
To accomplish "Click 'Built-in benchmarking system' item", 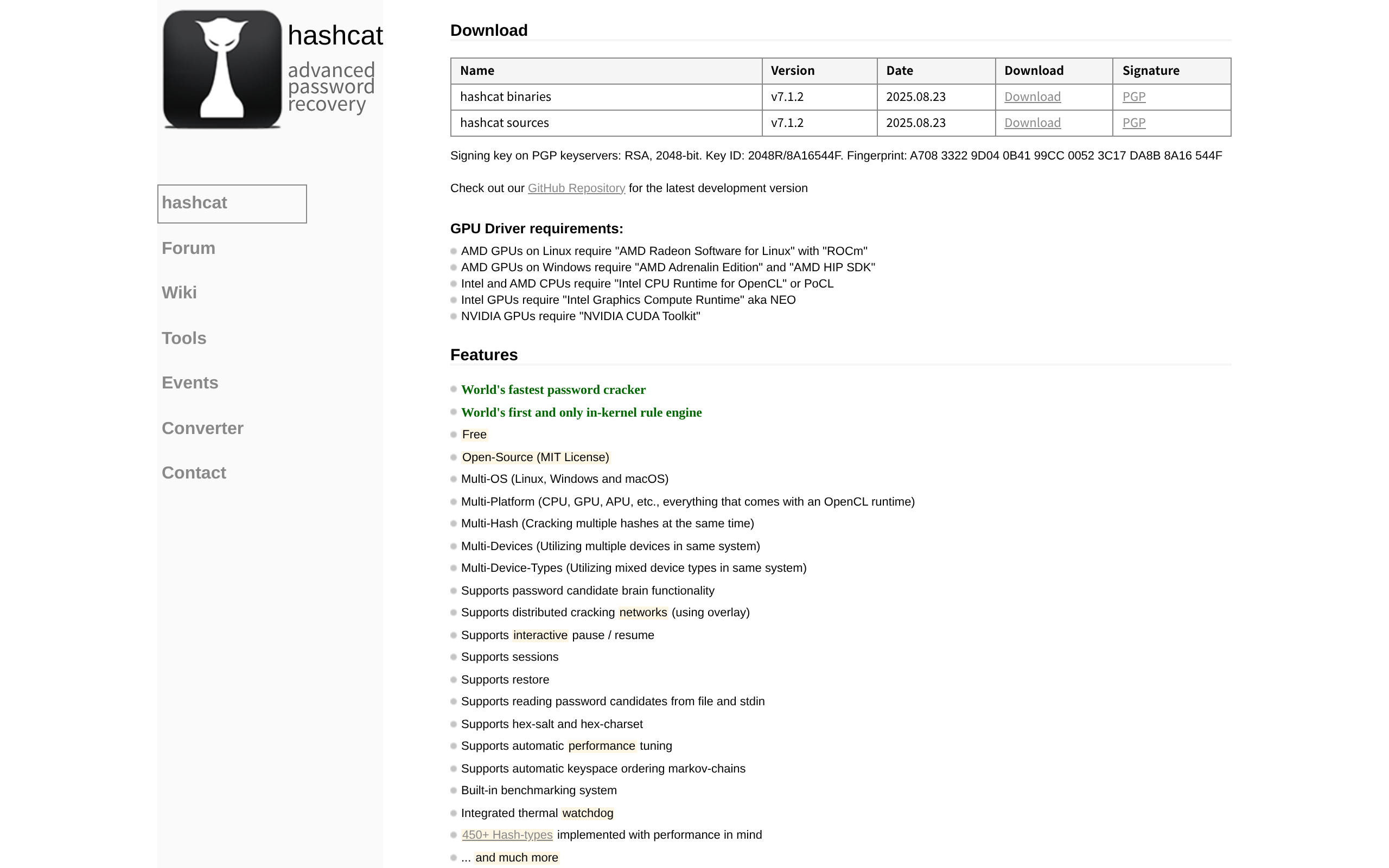I will pyautogui.click(x=539, y=790).
